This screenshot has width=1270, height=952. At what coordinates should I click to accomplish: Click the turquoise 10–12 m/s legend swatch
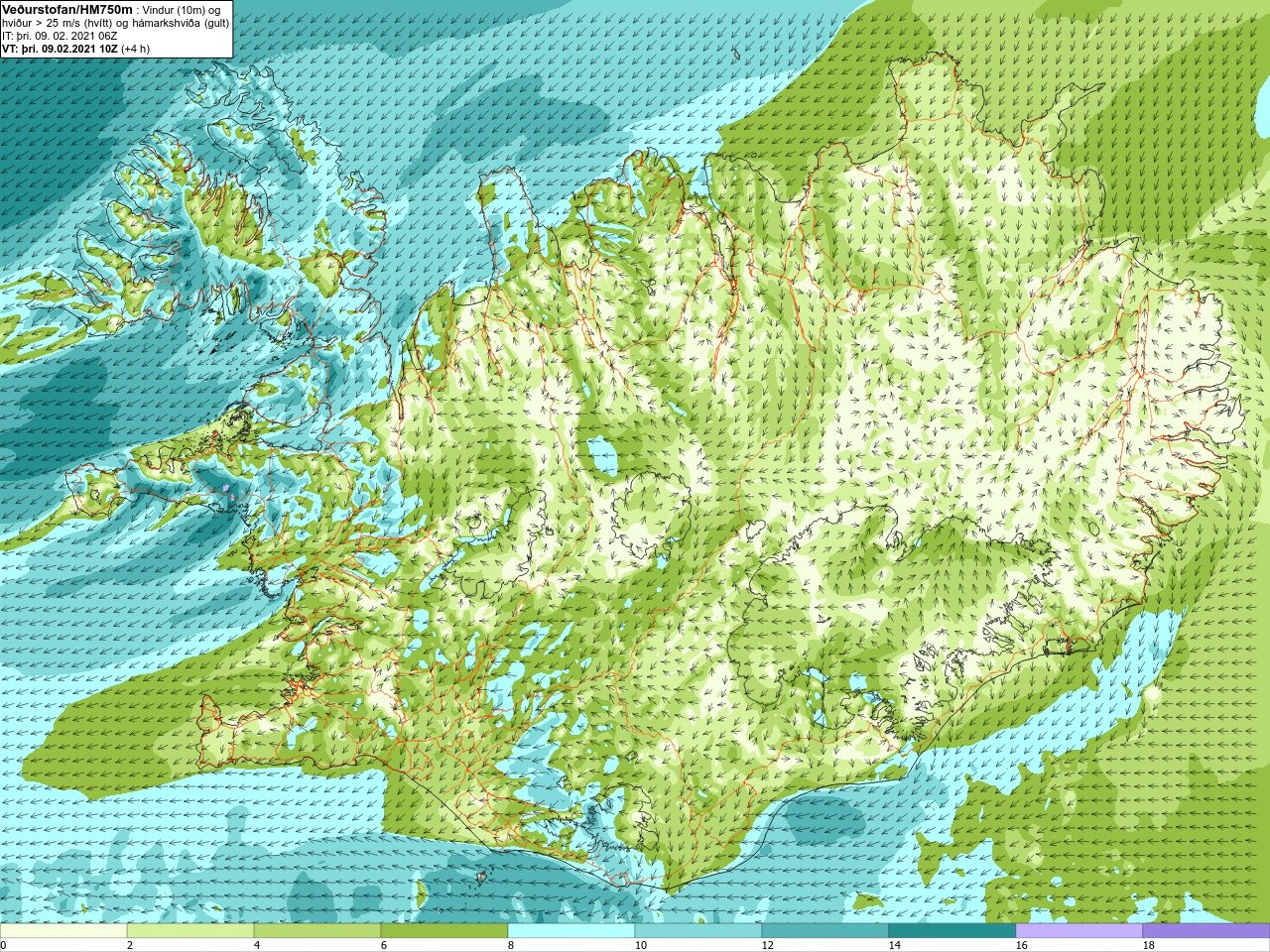(x=698, y=931)
